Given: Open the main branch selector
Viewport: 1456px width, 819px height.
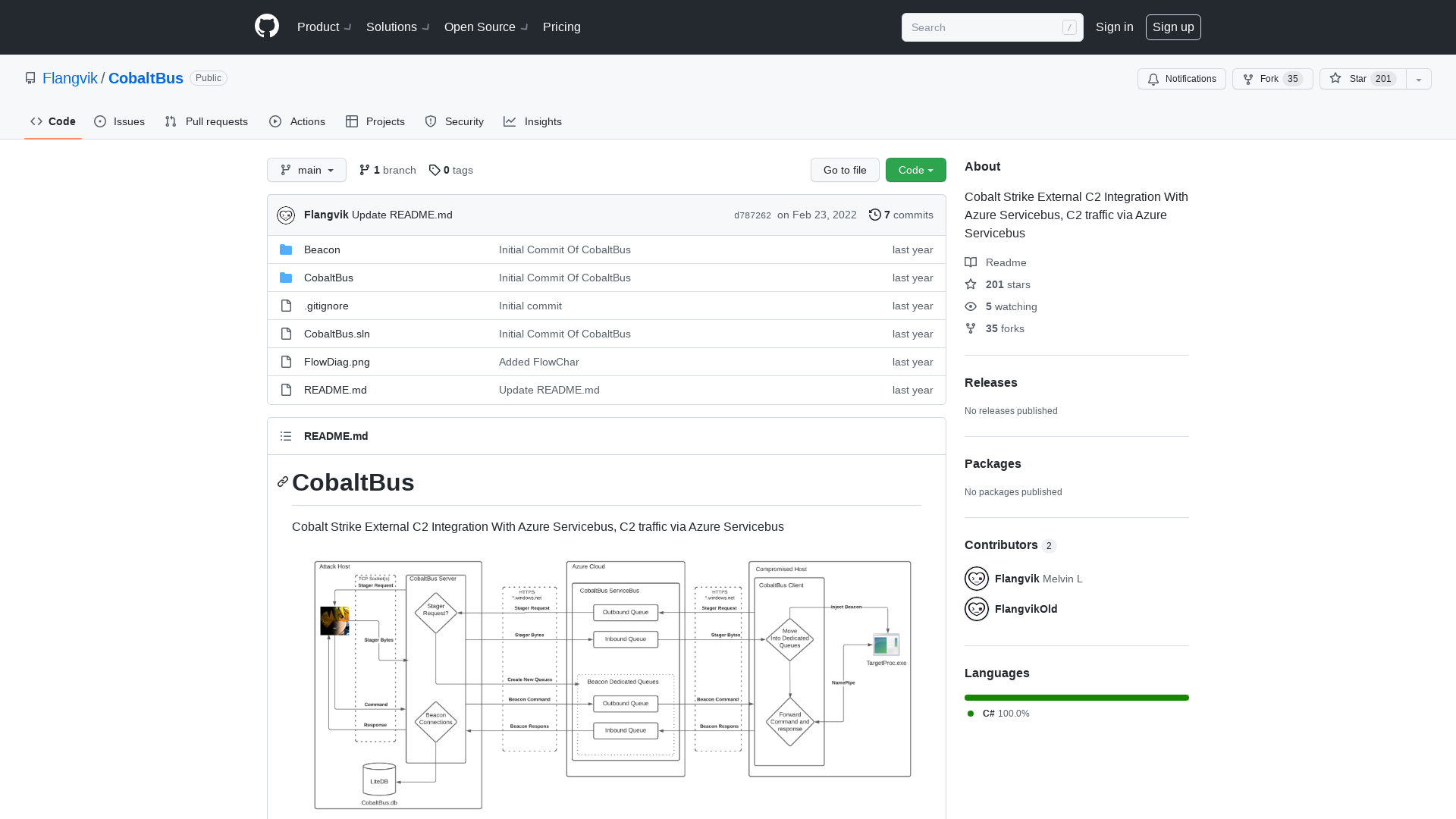Looking at the screenshot, I should [306, 170].
